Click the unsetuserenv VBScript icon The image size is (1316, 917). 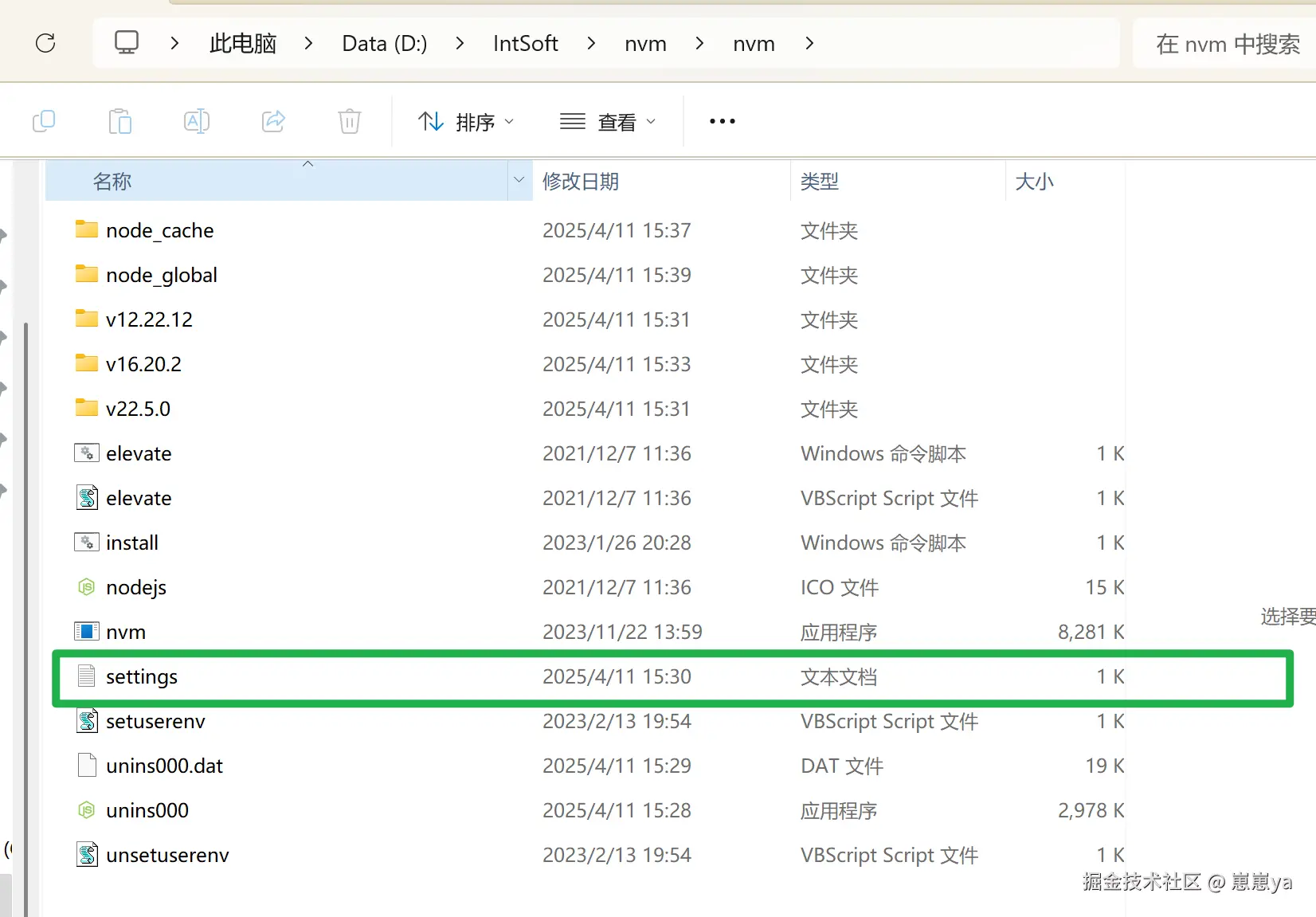click(x=87, y=854)
